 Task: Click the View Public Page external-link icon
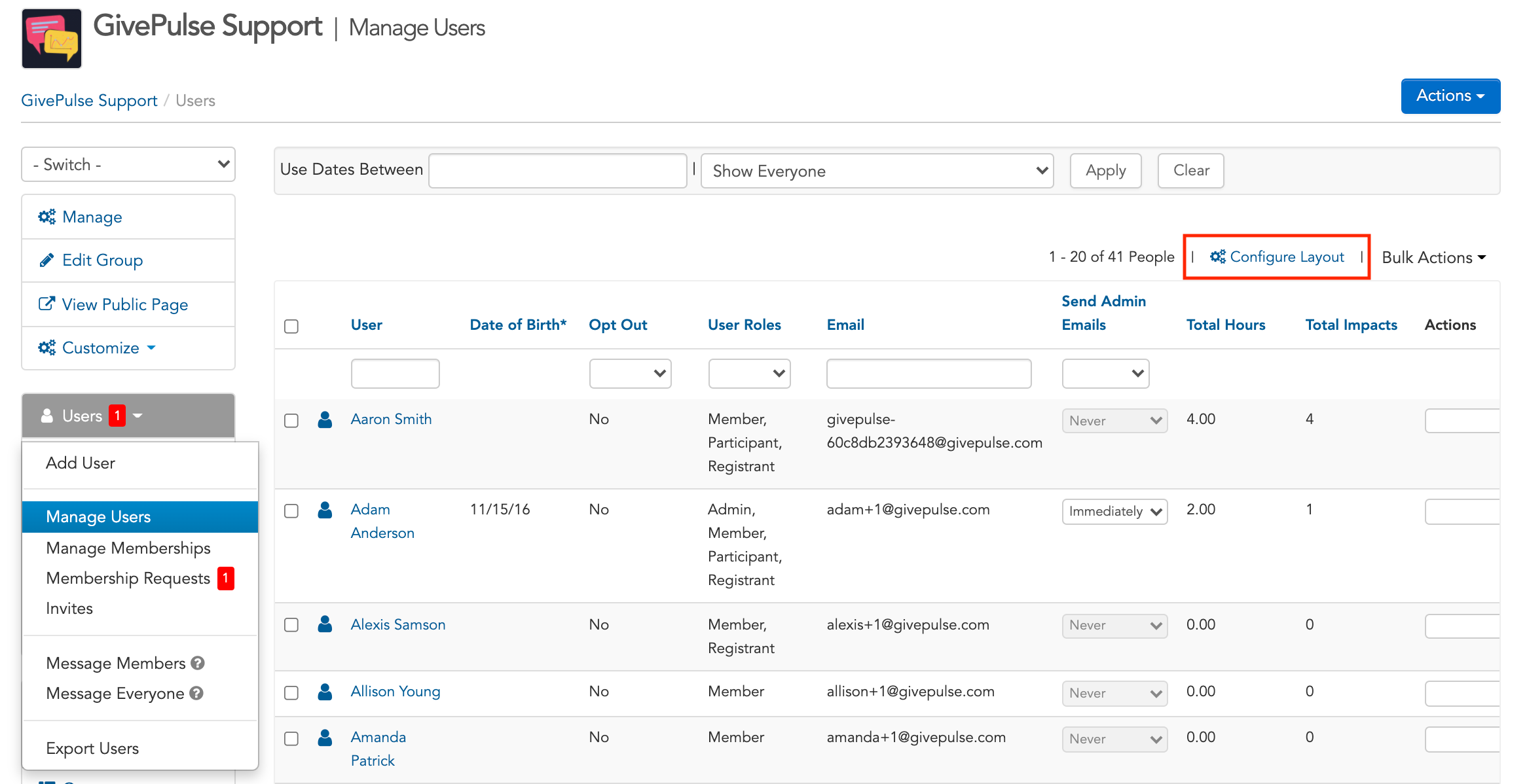[x=46, y=304]
